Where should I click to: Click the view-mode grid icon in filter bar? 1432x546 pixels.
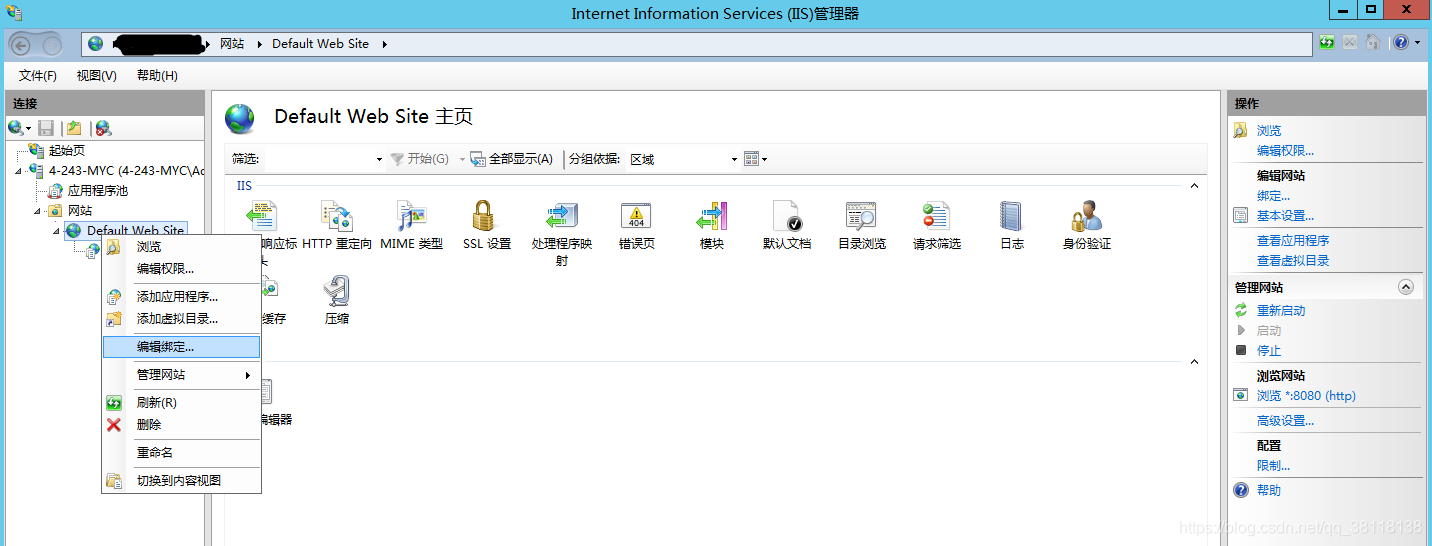(x=751, y=159)
